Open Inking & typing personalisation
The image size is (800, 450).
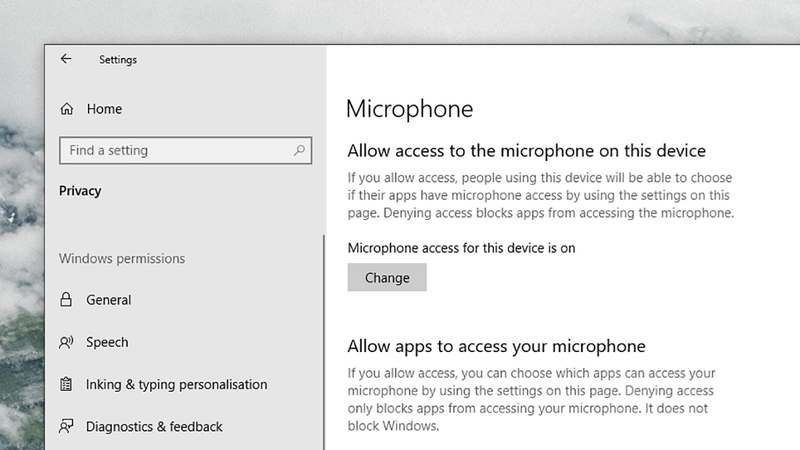click(x=177, y=384)
